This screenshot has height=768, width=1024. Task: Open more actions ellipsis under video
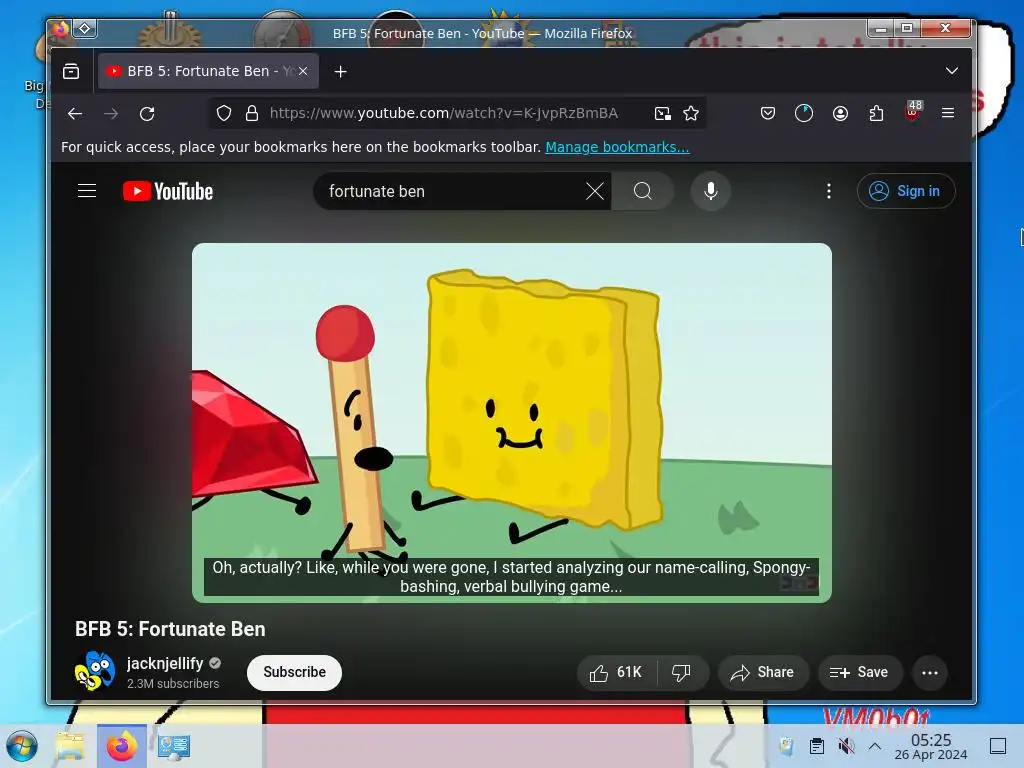930,673
